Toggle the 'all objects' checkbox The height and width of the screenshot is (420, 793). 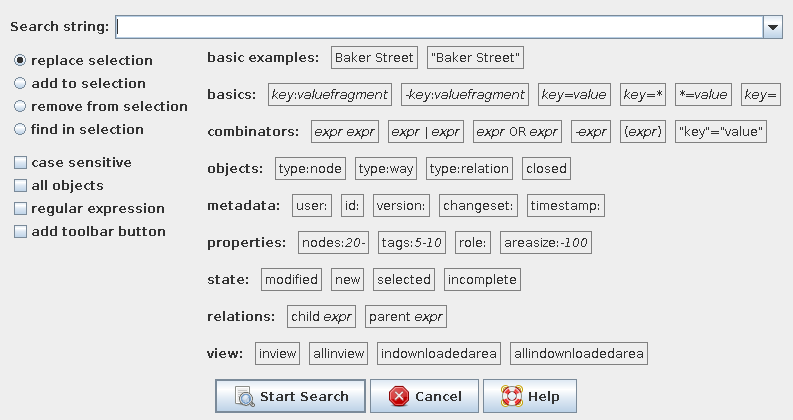(x=20, y=186)
